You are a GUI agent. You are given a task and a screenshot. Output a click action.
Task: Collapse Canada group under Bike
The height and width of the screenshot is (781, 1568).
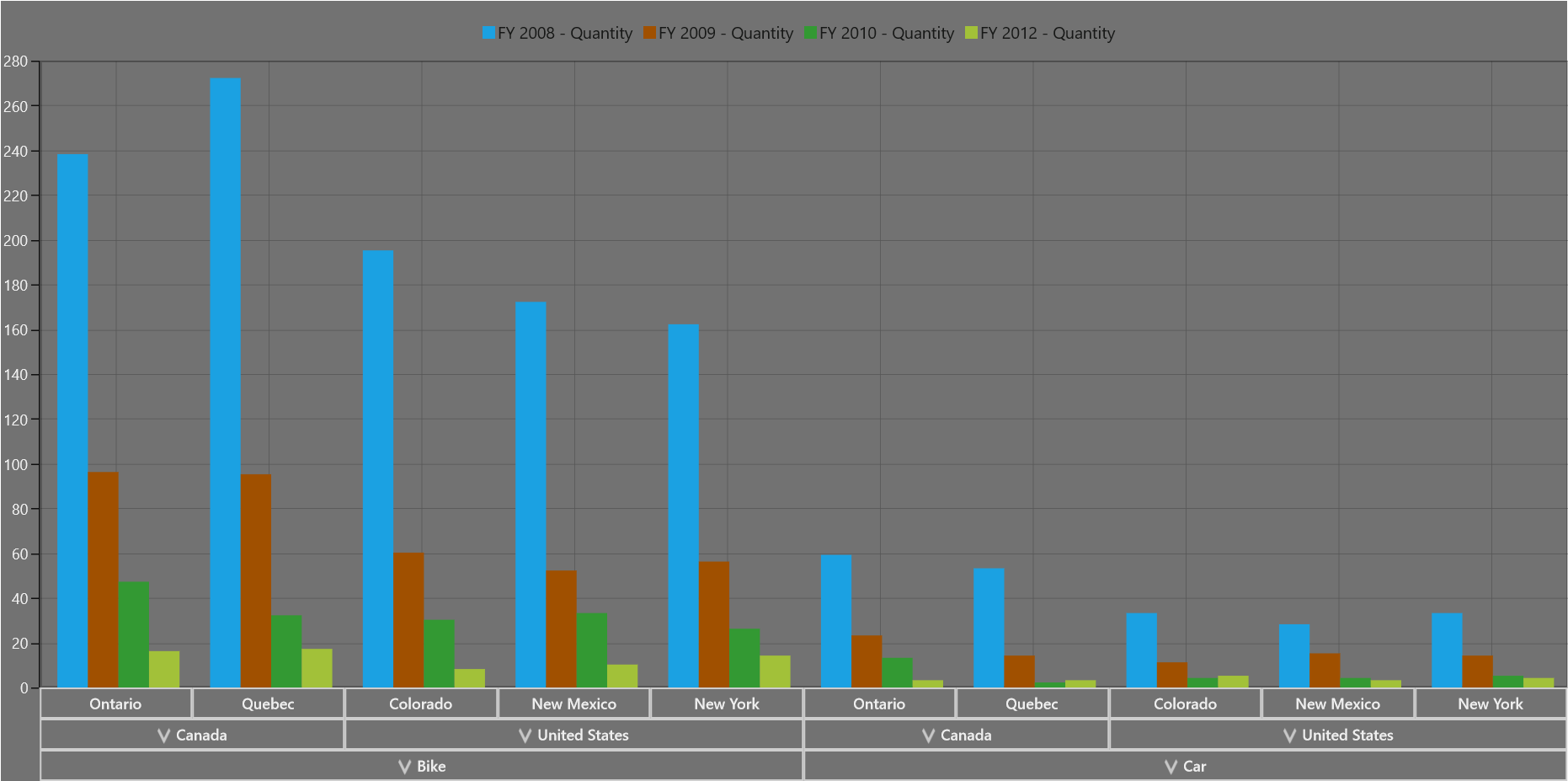coord(163,735)
